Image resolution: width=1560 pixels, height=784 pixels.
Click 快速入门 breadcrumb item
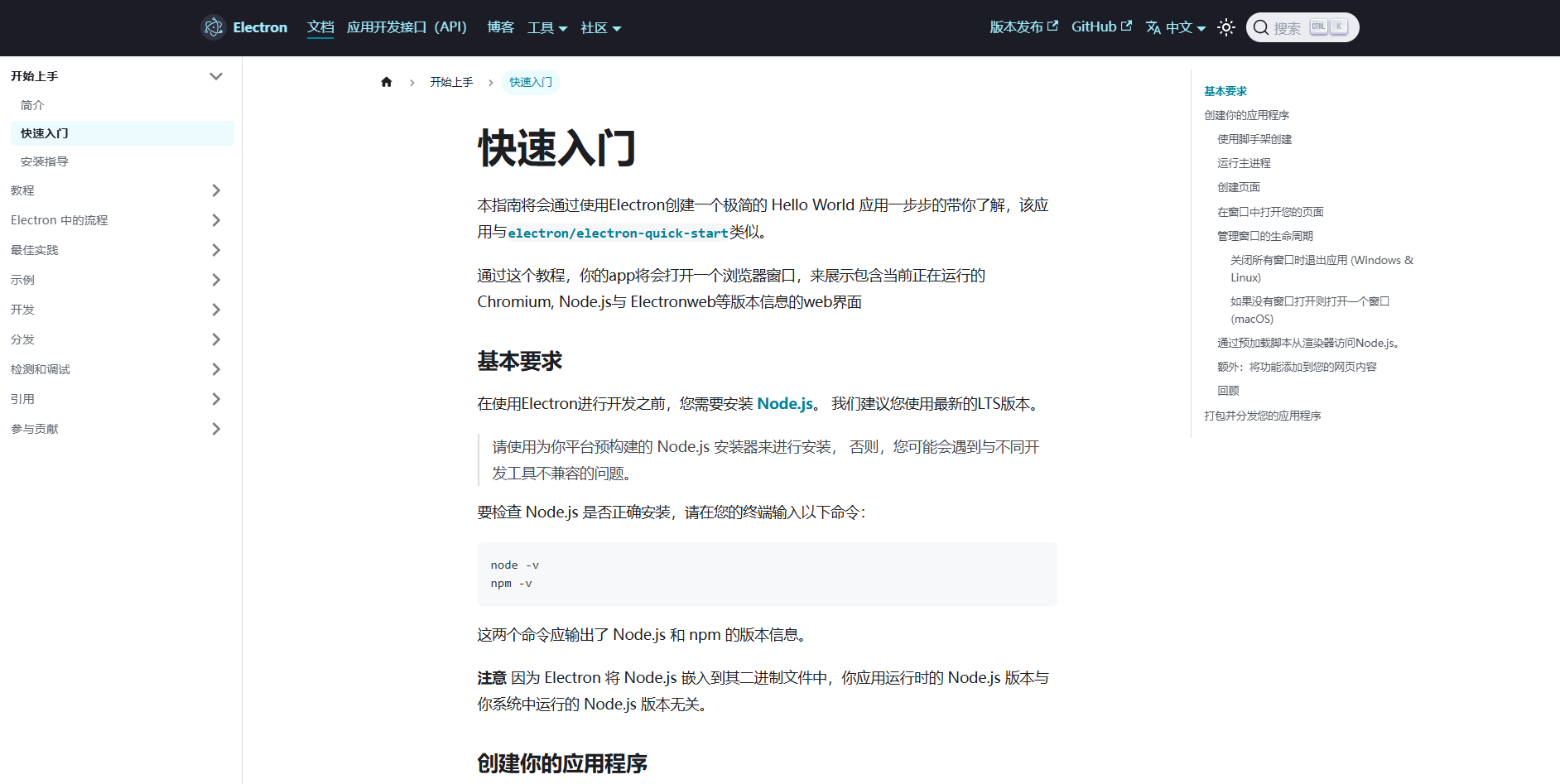[531, 82]
